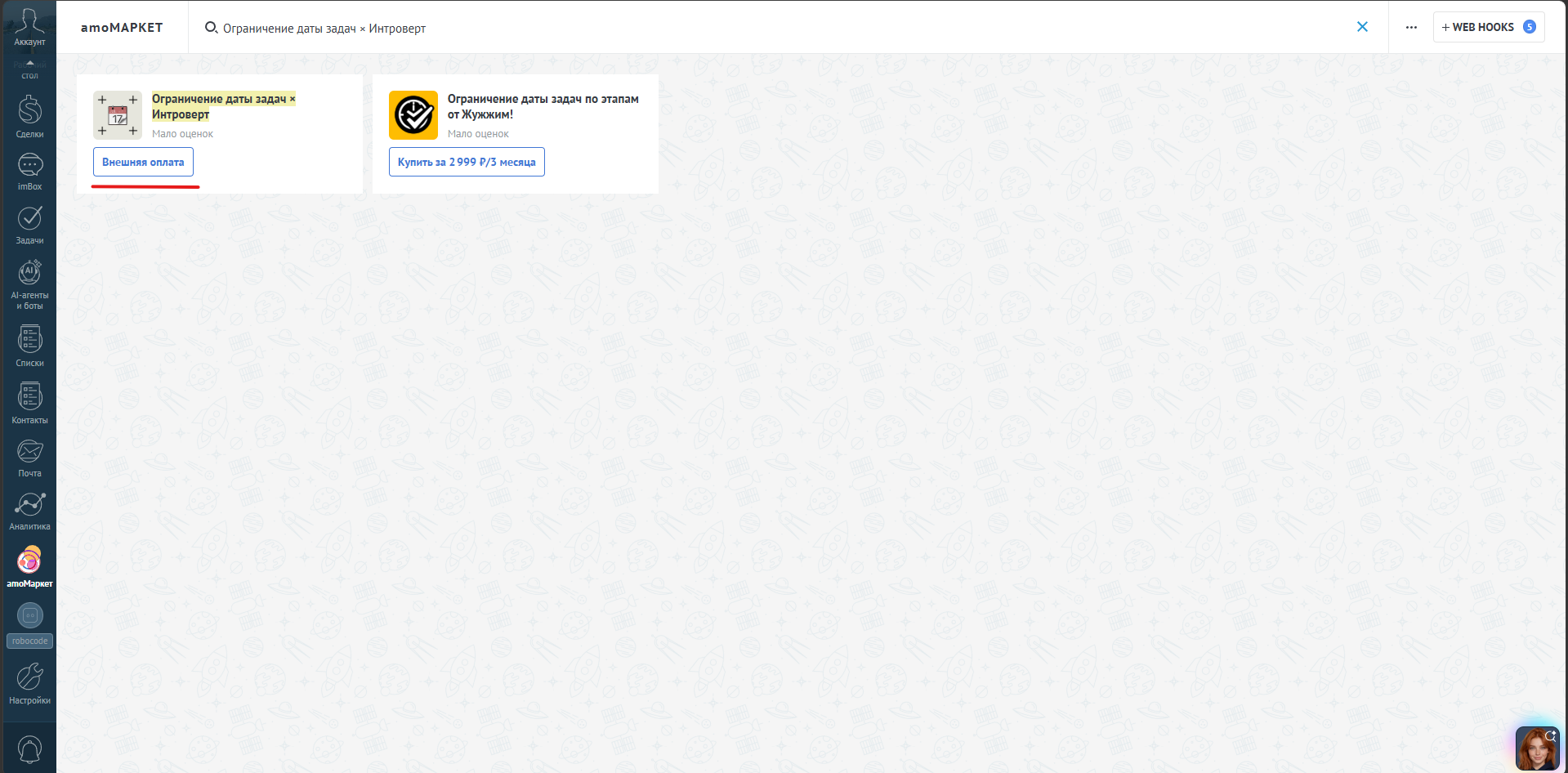
Task: Clear search with the blue X
Action: click(x=1362, y=27)
